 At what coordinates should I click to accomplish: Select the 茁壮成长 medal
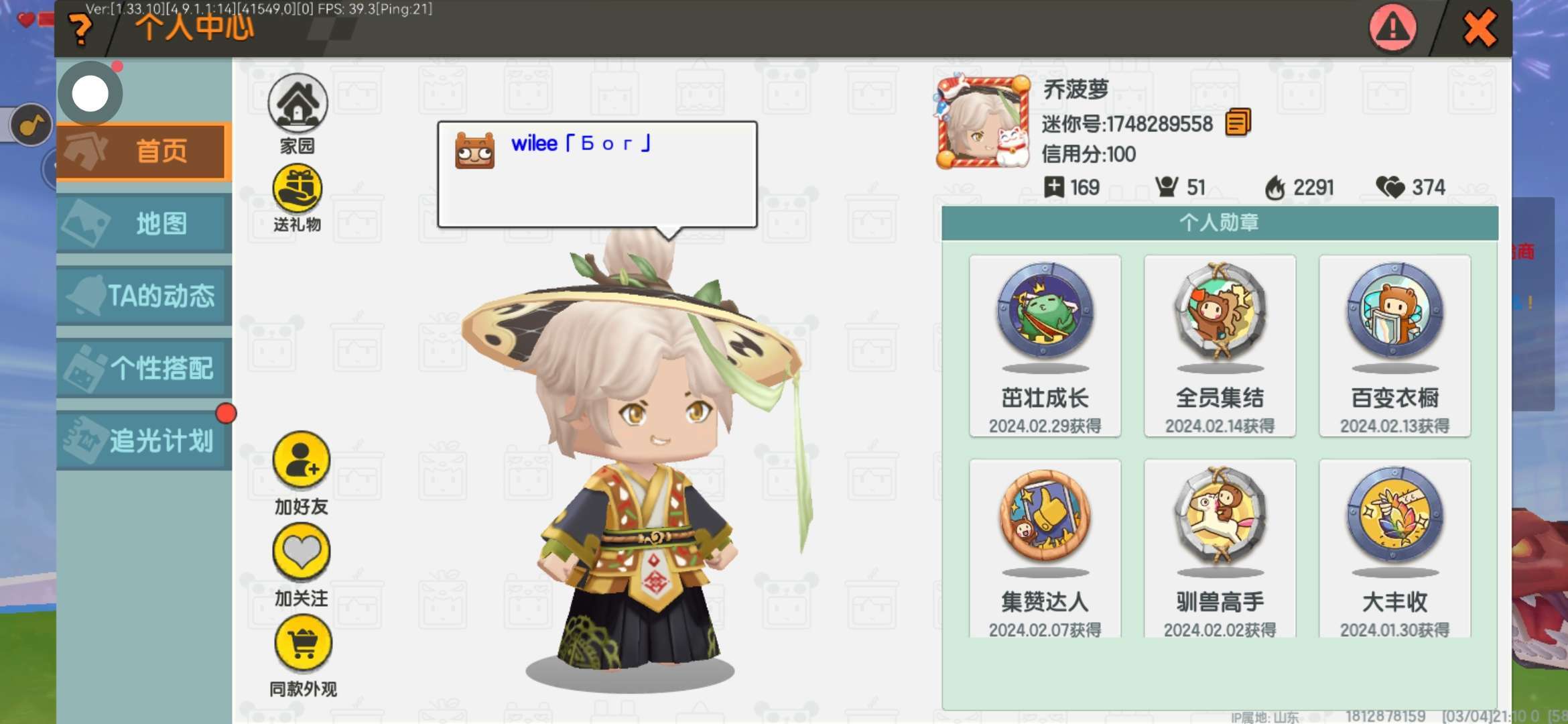pos(1045,346)
